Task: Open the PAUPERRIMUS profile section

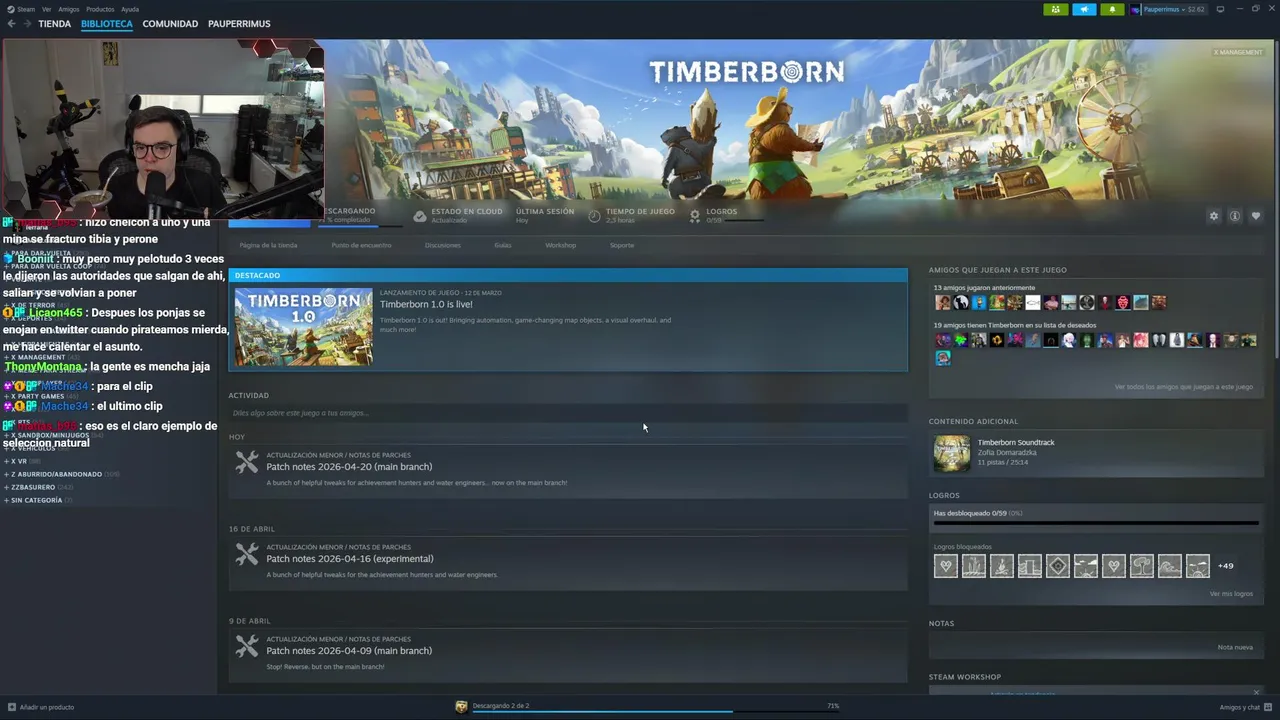Action: tap(238, 23)
